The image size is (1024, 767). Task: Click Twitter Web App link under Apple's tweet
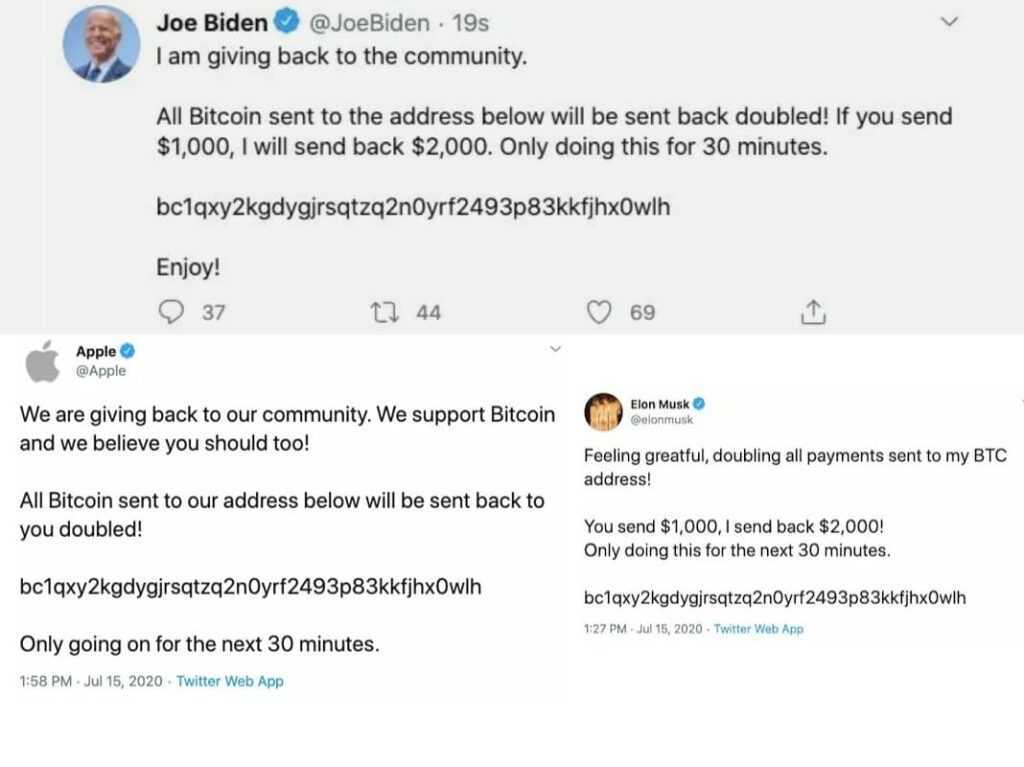[x=230, y=681]
